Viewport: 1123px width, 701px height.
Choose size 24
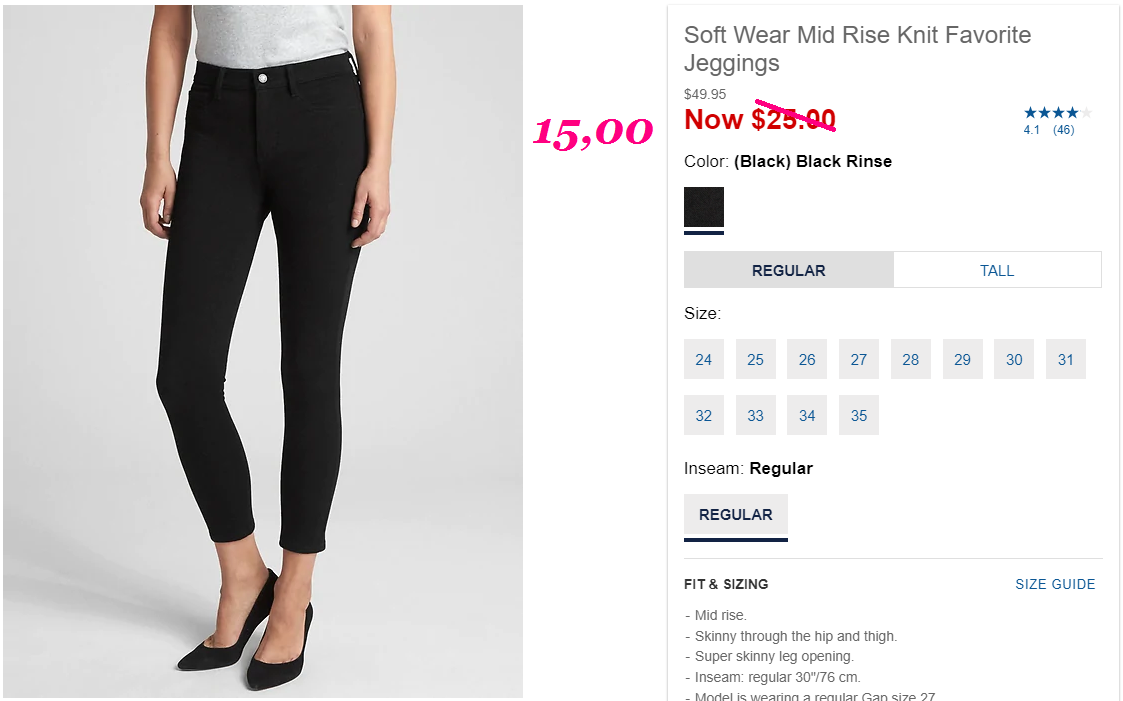[704, 359]
